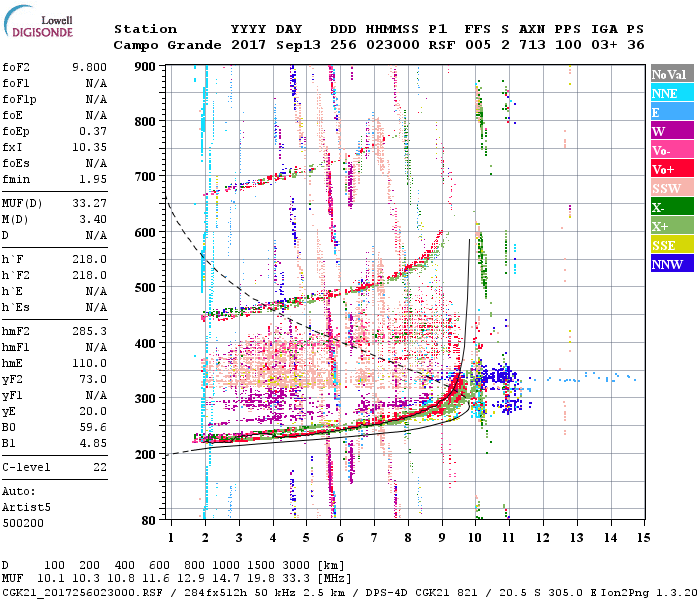Click the 900 km height axis label
The image size is (700, 600).
click(x=145, y=67)
